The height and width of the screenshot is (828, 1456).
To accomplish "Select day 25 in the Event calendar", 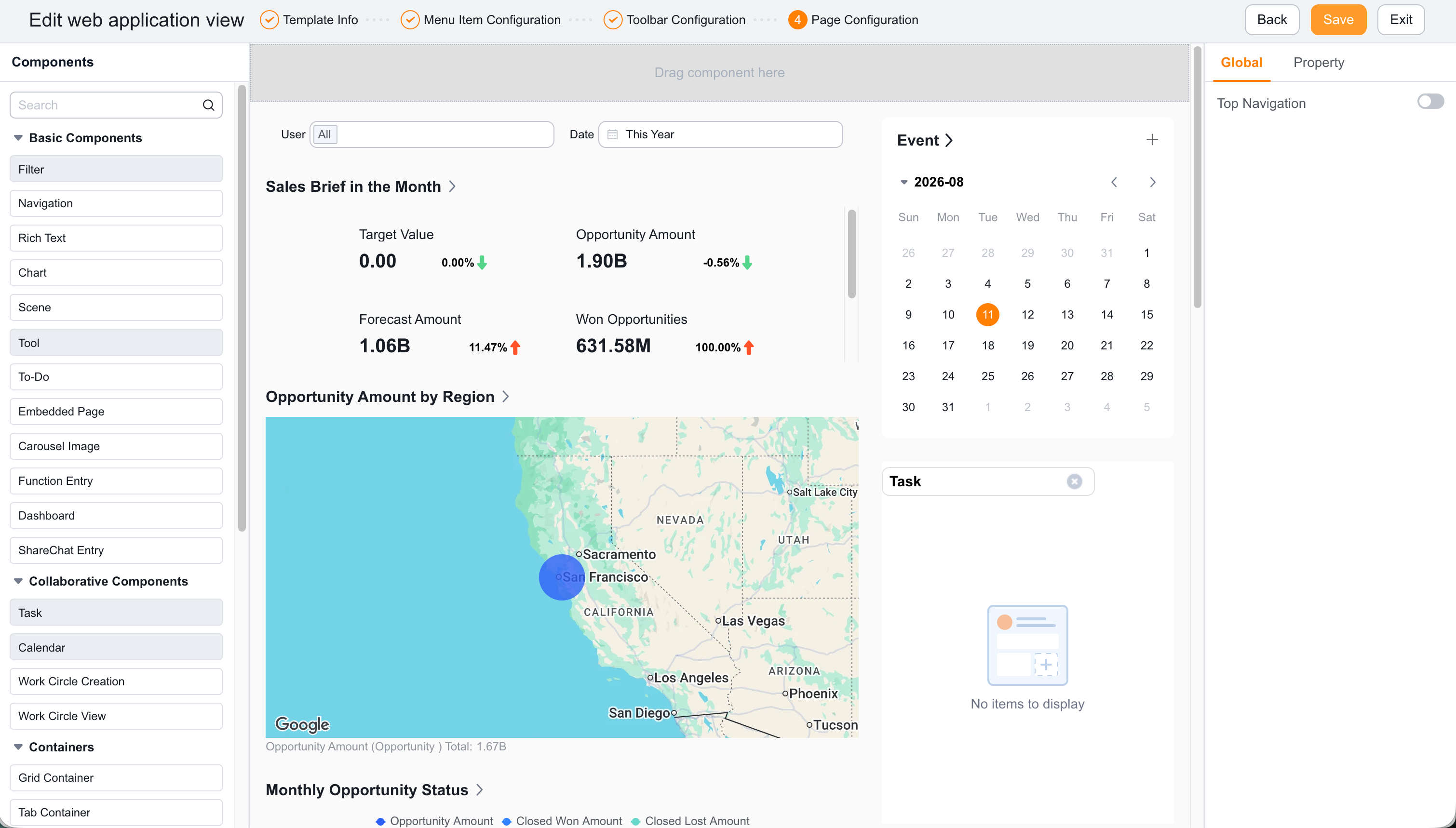I will [987, 376].
